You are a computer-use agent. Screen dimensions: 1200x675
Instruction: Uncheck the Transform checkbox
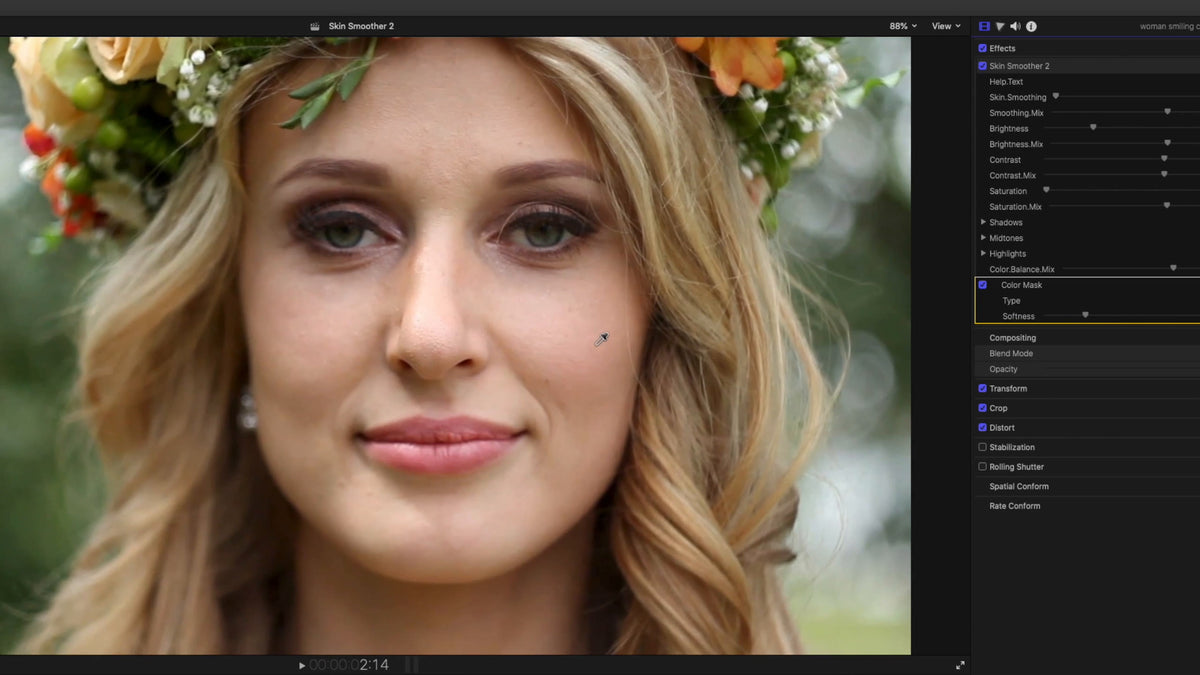(982, 388)
